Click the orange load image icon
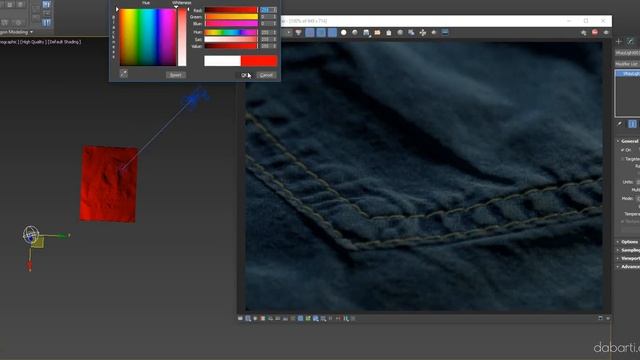This screenshot has width=640, height=360. 377,32
